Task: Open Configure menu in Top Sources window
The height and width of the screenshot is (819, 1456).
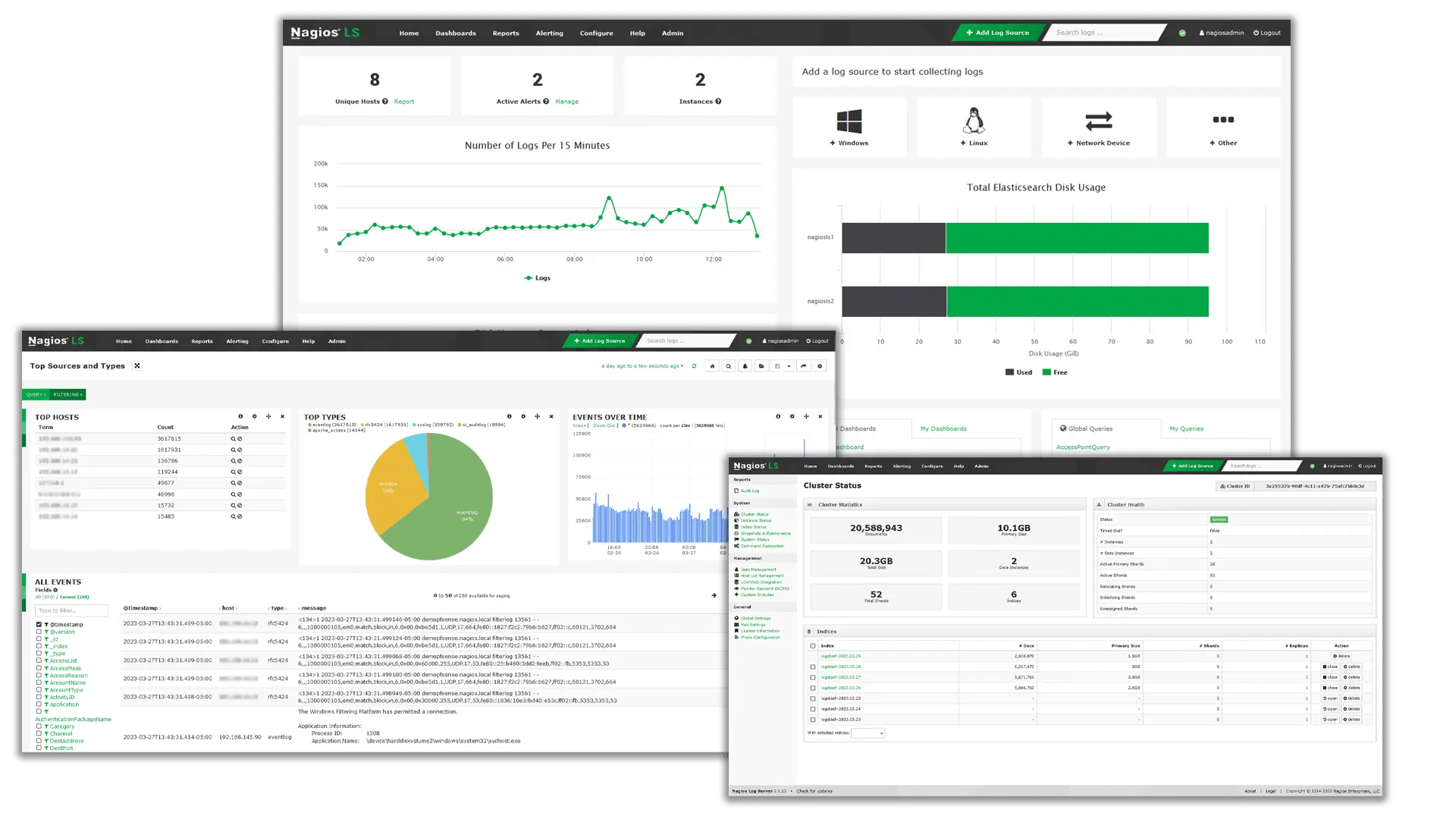Action: (x=275, y=341)
